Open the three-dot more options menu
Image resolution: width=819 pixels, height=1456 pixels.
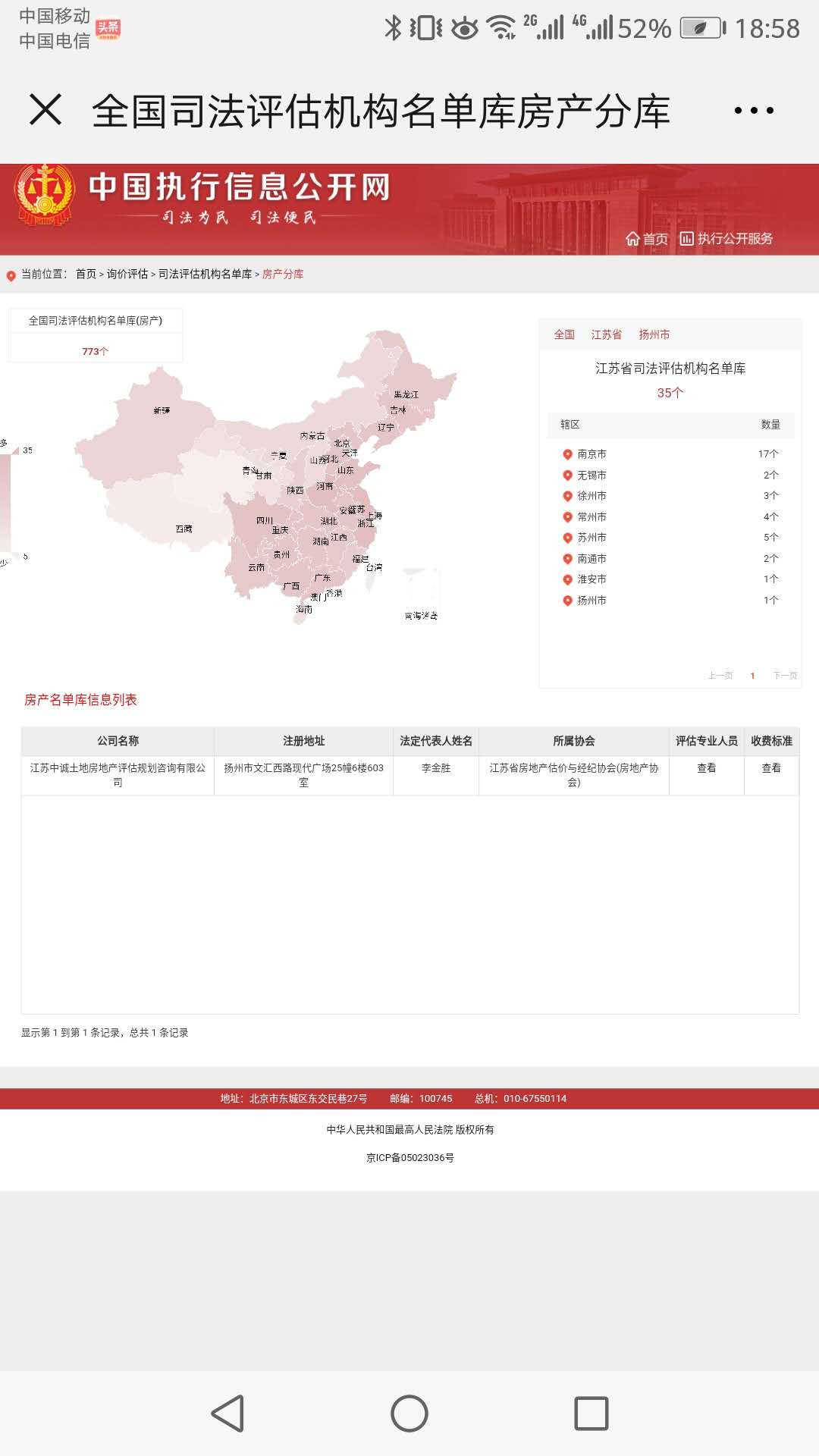[754, 111]
